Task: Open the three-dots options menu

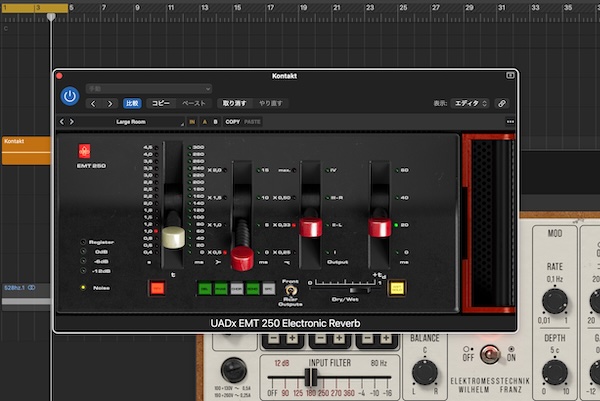Action: 510,122
